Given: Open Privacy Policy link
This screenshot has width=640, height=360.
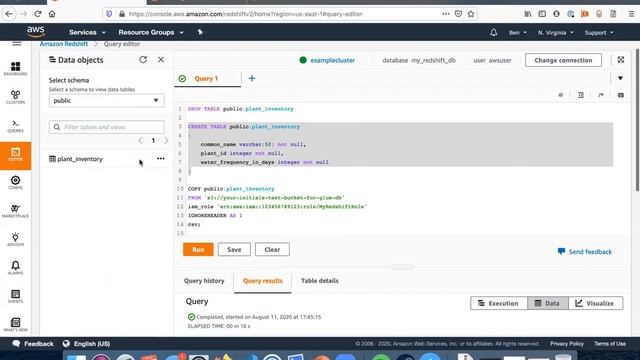Looking at the screenshot, I should (x=567, y=344).
